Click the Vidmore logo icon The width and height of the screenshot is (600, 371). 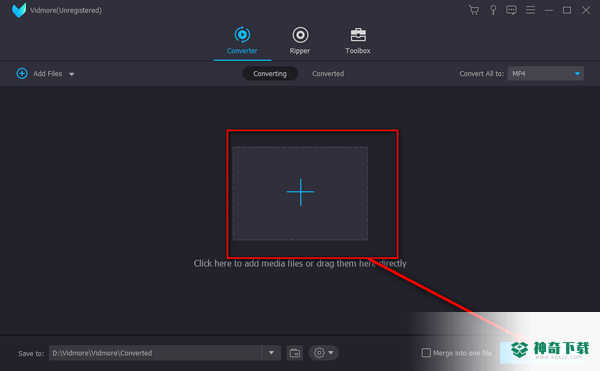(19, 10)
